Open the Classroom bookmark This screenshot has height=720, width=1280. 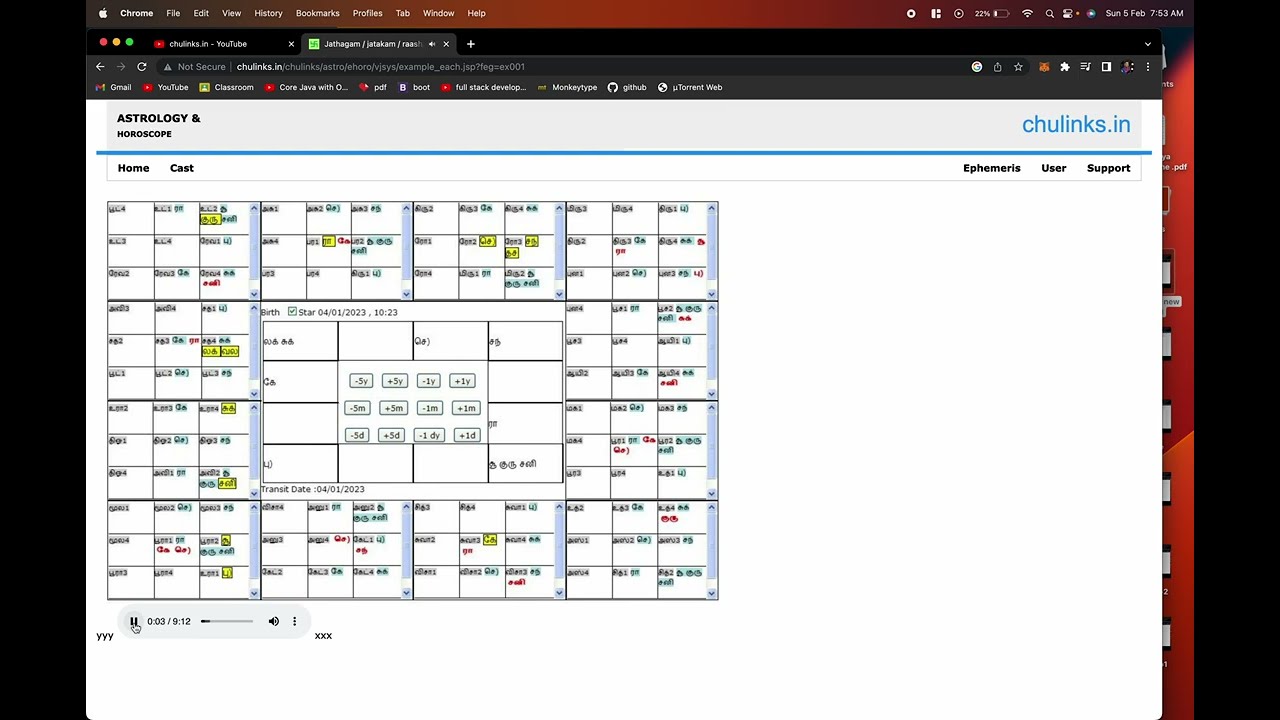(227, 87)
